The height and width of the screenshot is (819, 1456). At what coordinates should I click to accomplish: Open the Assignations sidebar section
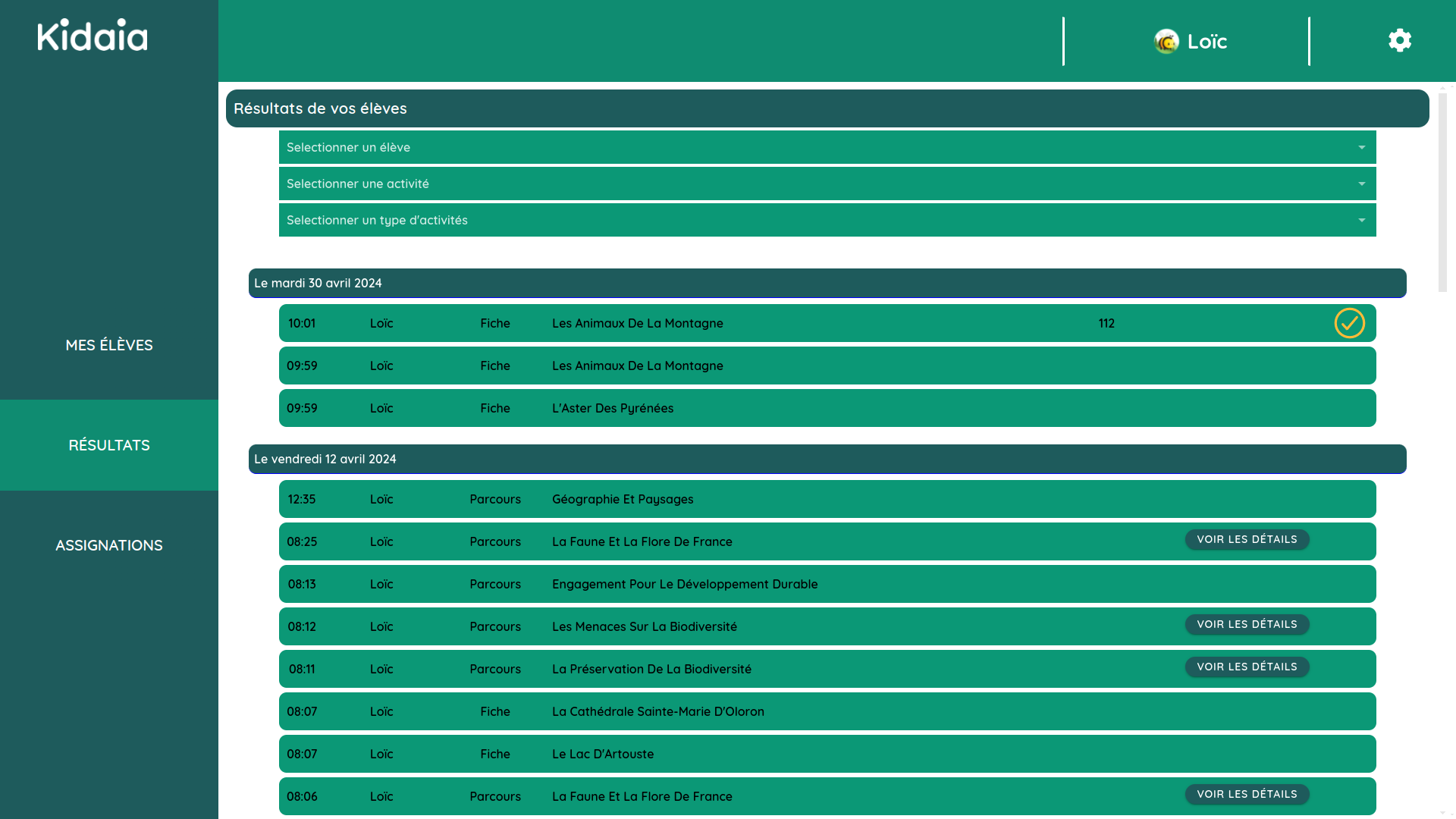(109, 545)
